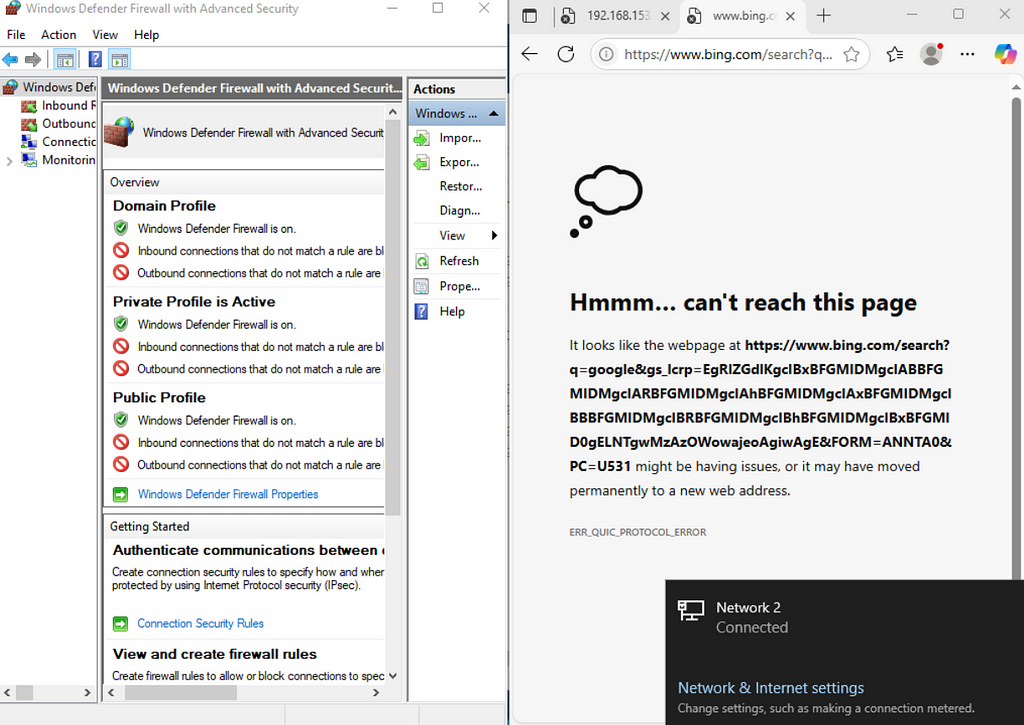Click the Getting Started section header
Image resolution: width=1024 pixels, height=725 pixels.
click(x=244, y=526)
